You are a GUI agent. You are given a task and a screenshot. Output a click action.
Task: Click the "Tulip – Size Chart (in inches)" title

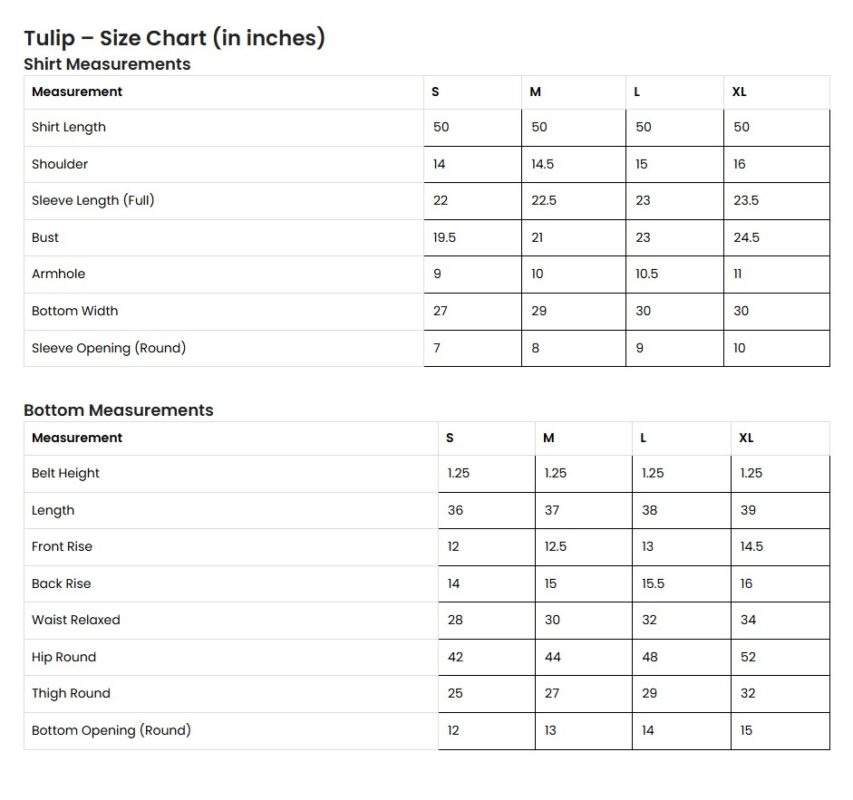pos(174,38)
